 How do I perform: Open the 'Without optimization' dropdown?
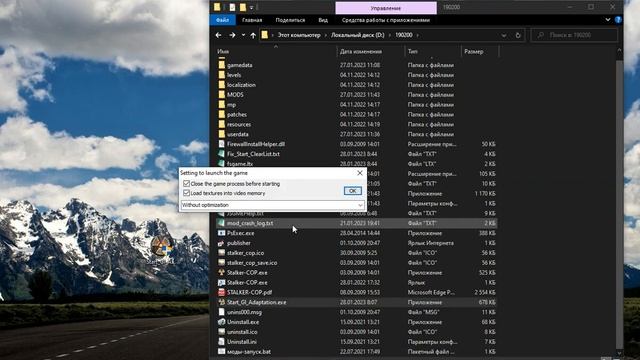[272, 205]
